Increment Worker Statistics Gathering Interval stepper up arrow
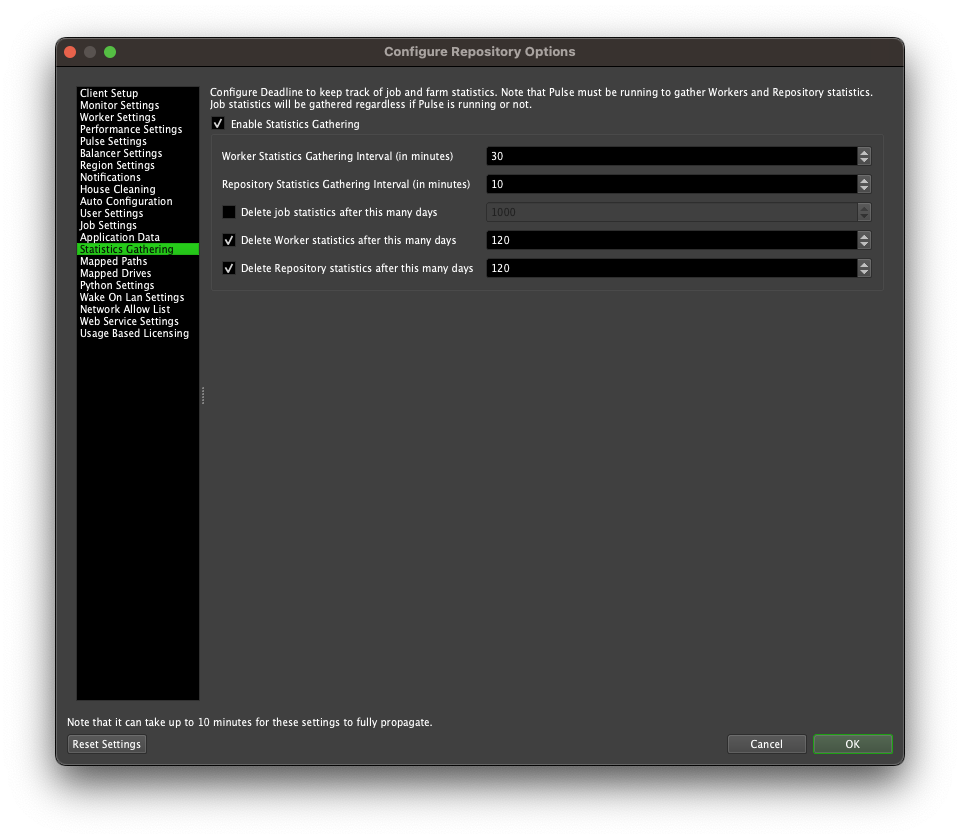The width and height of the screenshot is (960, 839). coord(864,152)
